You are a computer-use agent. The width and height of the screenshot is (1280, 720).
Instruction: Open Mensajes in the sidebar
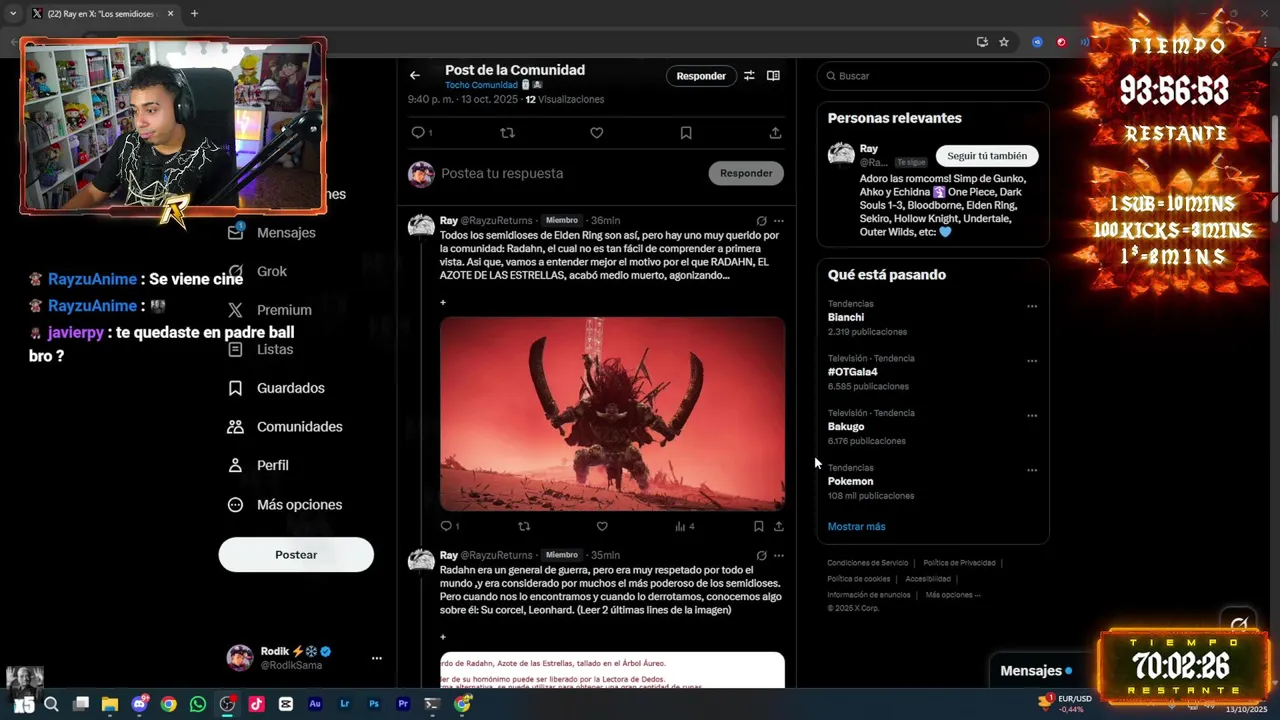click(272, 232)
